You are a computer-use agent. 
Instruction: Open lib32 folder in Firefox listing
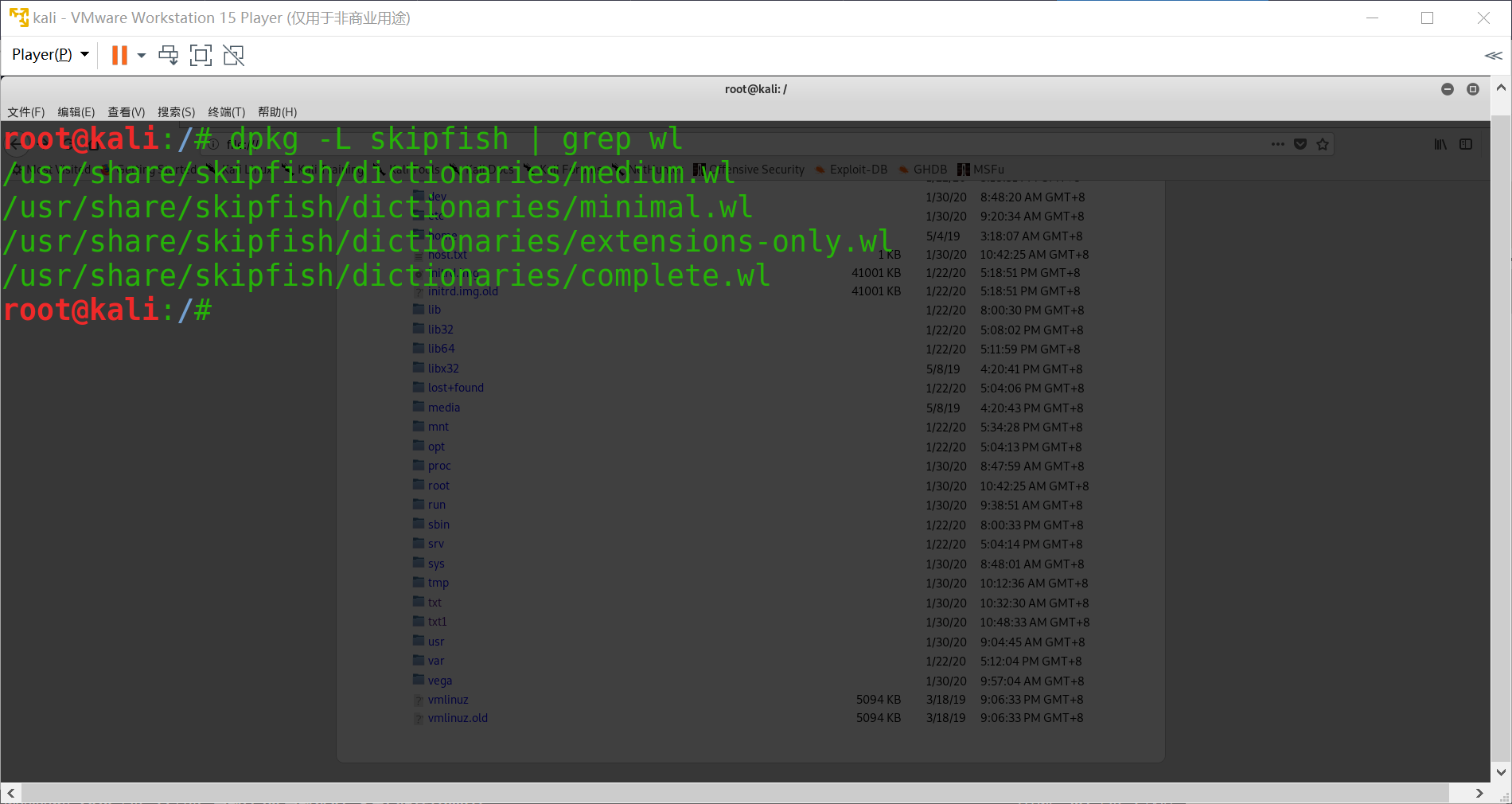(x=441, y=330)
